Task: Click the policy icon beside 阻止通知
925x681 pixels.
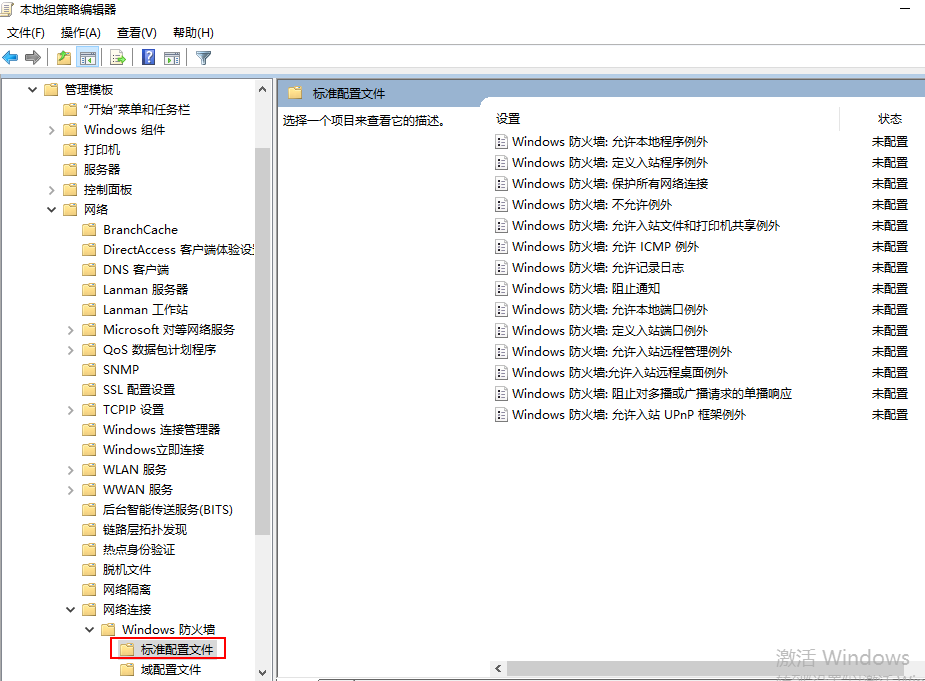Action: point(501,289)
